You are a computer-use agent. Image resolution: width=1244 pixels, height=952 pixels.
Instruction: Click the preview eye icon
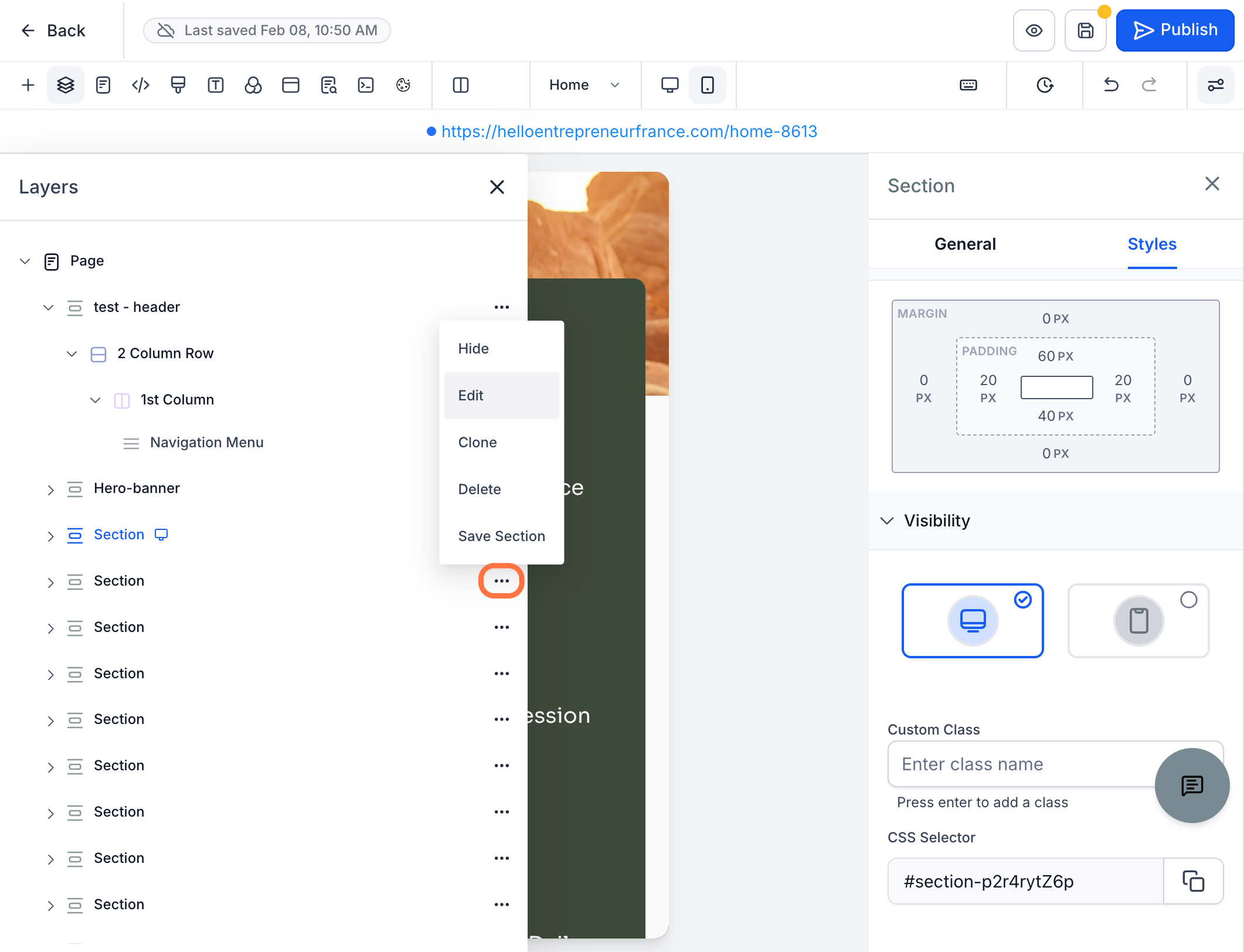pyautogui.click(x=1034, y=30)
